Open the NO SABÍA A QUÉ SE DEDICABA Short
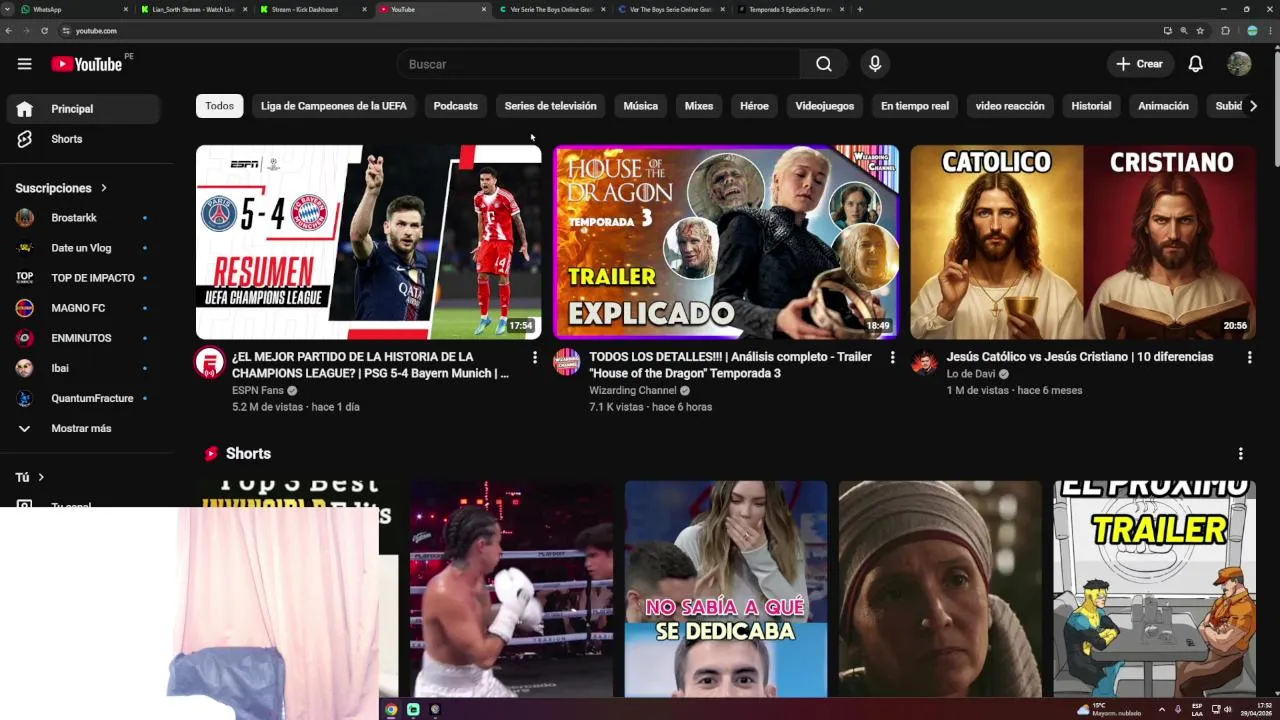This screenshot has width=1280, height=720. 726,589
